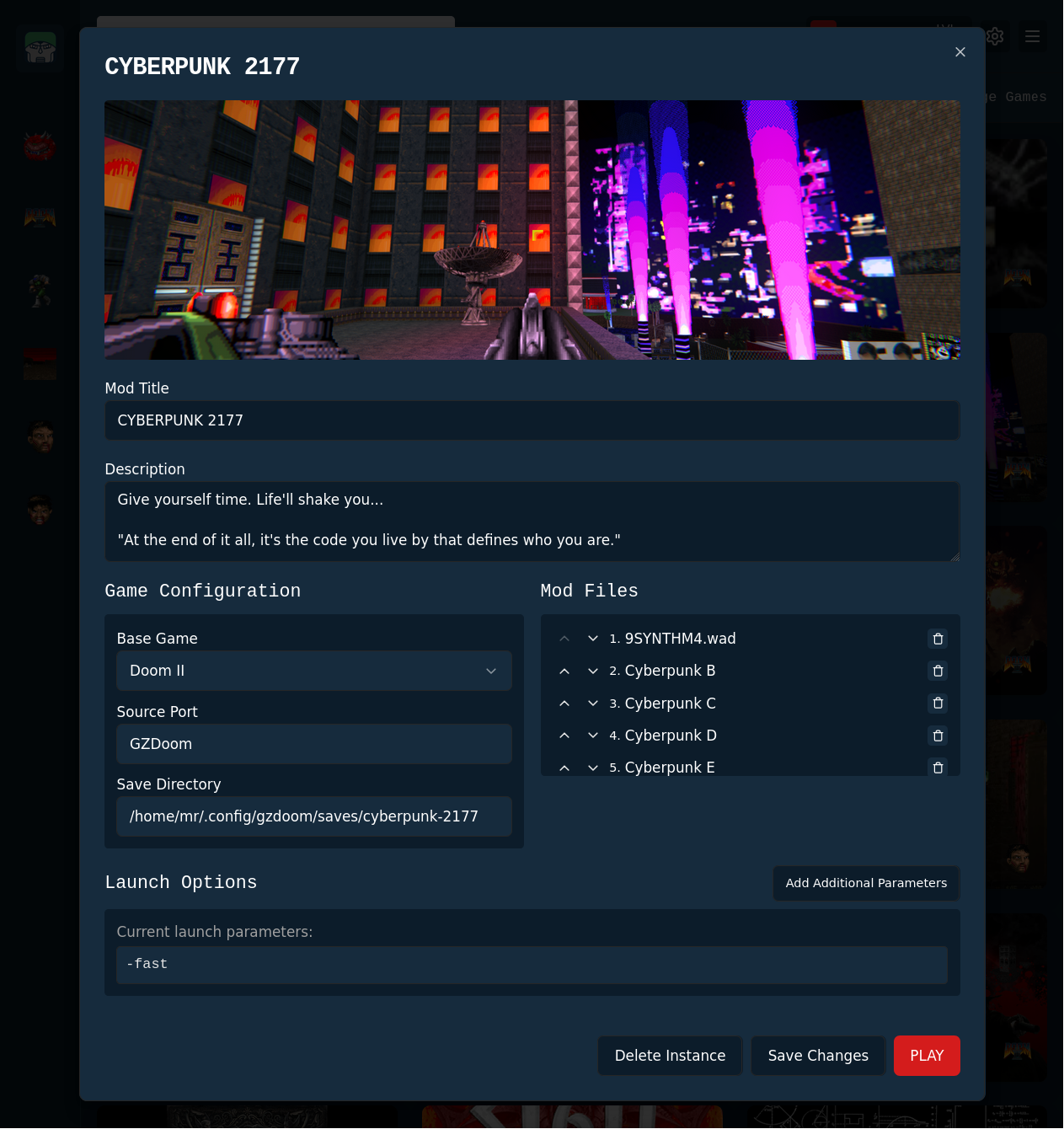The width and height of the screenshot is (1064, 1129).
Task: Launch the mod with PLAY button
Action: [927, 1056]
